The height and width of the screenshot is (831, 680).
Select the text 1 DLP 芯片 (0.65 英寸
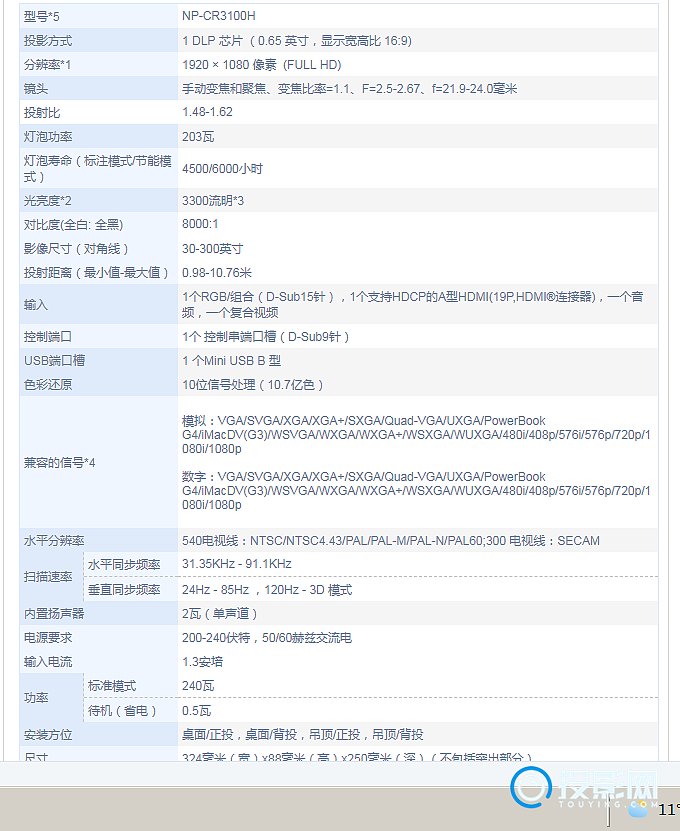click(245, 41)
